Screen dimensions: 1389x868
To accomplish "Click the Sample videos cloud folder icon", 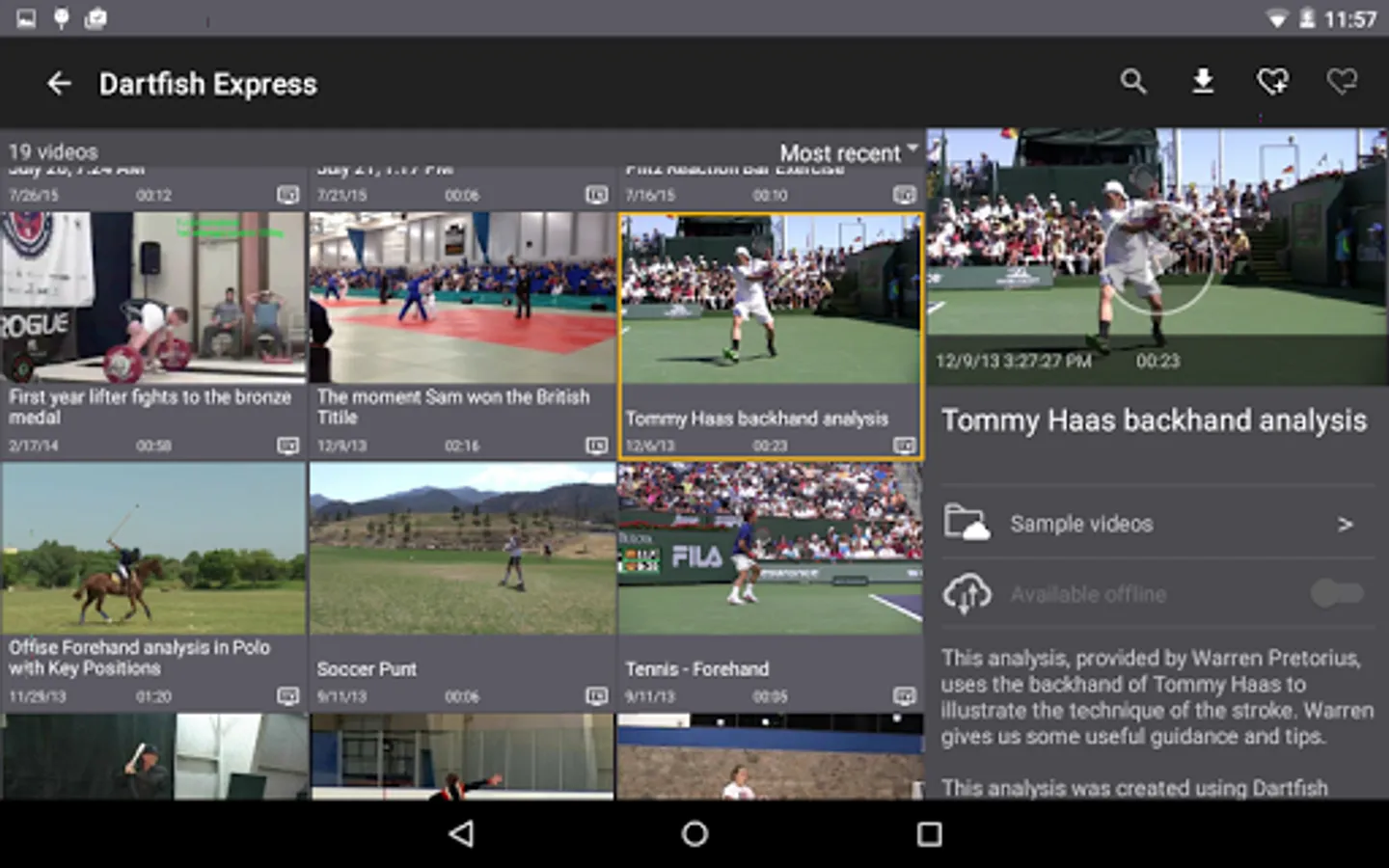I will pyautogui.click(x=967, y=523).
